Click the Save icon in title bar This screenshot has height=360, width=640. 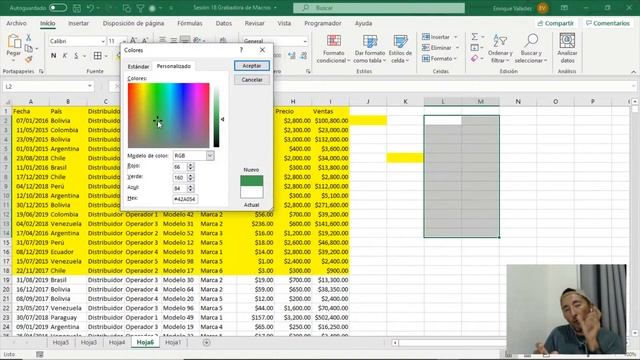77,8
